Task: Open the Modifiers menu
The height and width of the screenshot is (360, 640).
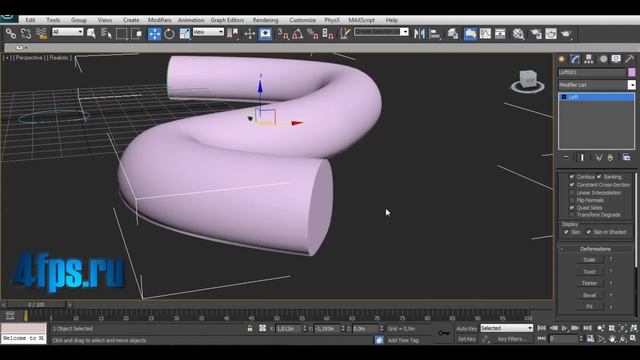Action: [160, 20]
